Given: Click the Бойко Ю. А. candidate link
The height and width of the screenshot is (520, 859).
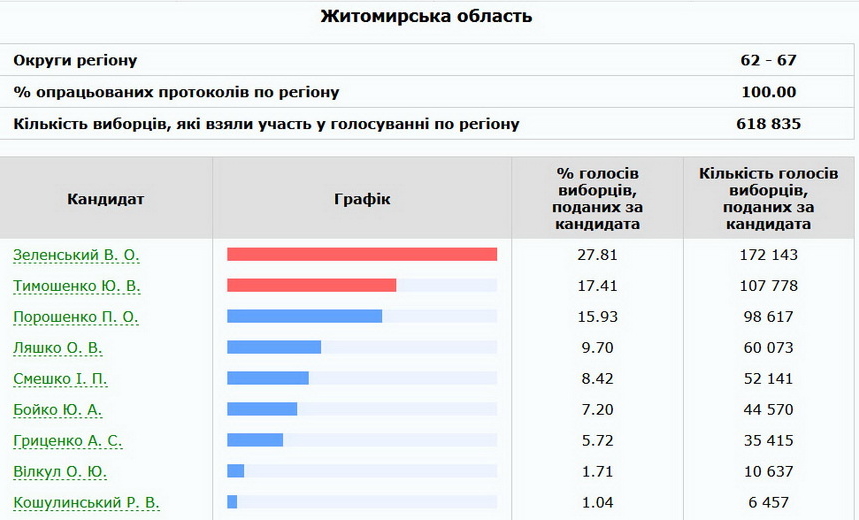Looking at the screenshot, I should (58, 410).
